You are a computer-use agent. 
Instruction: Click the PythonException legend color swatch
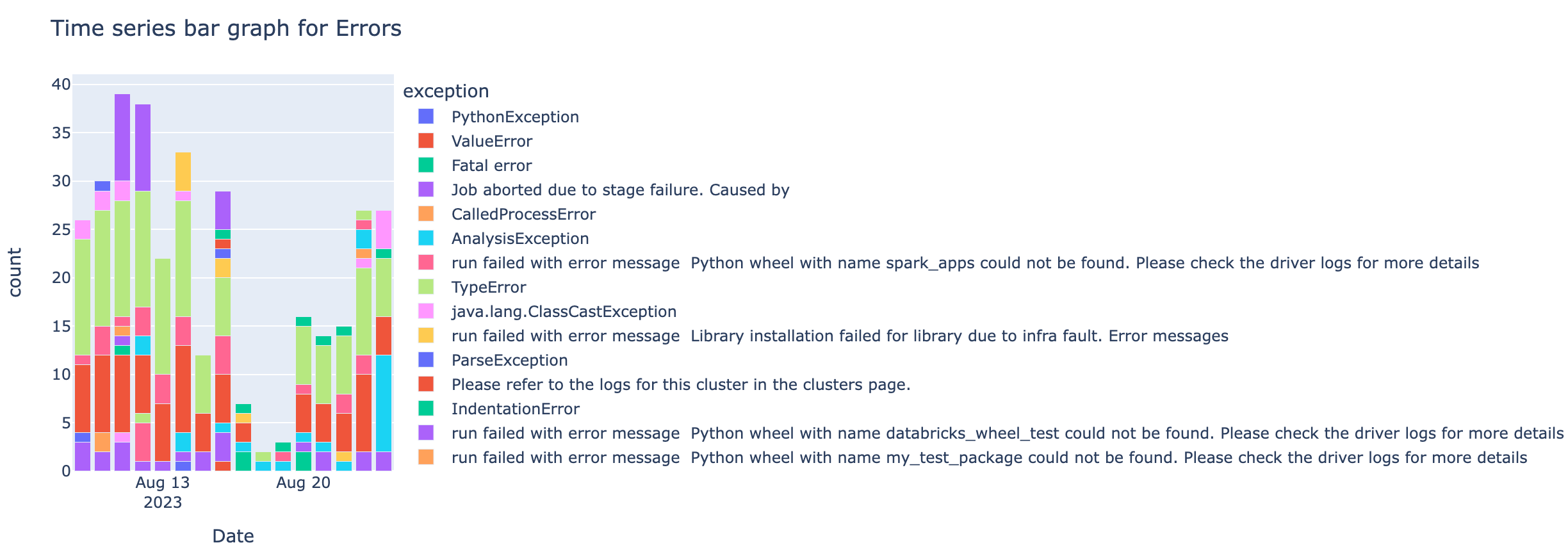pos(426,117)
